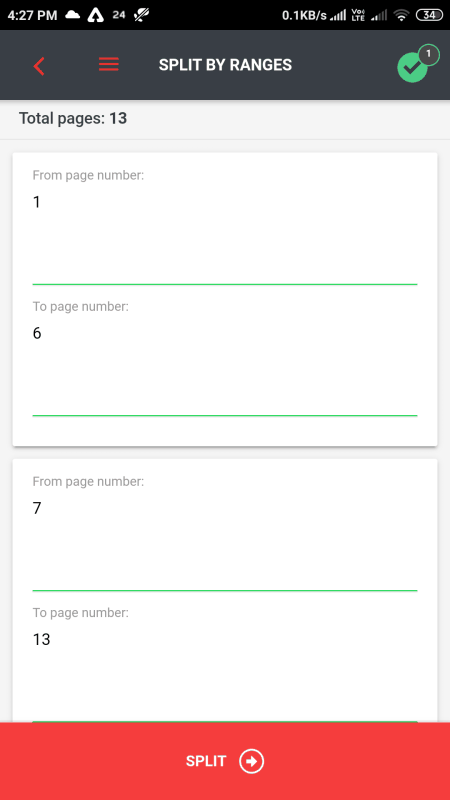Tap the battery indicator showing 34

tap(429, 15)
